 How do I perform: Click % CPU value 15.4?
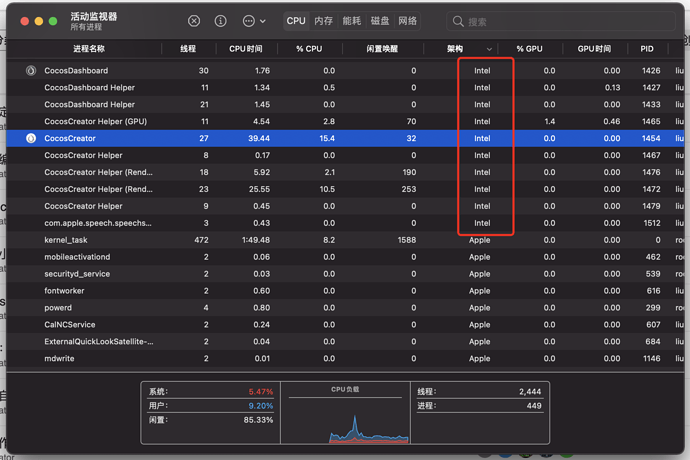coord(327,138)
